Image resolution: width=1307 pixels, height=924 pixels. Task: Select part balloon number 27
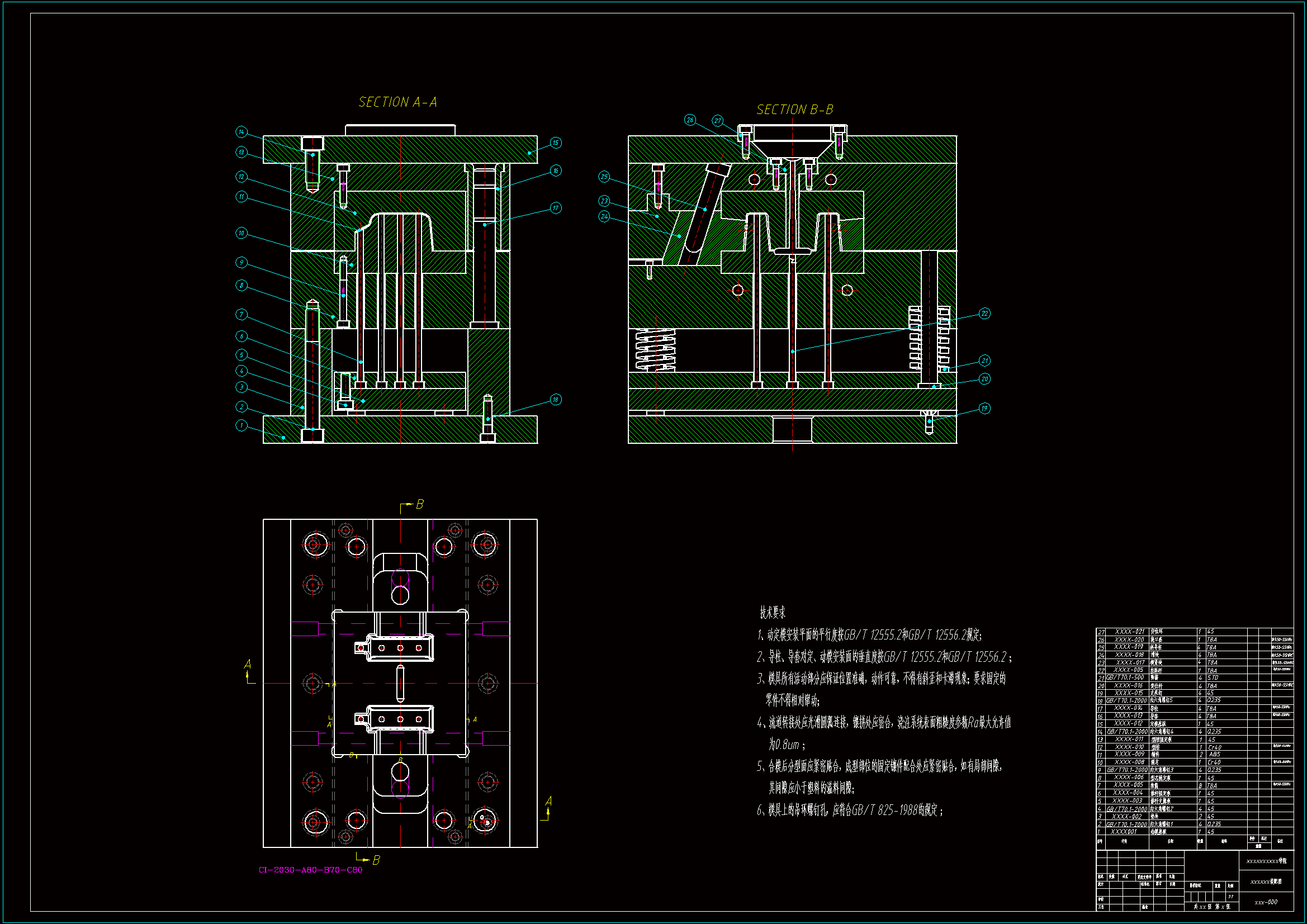coord(717,121)
